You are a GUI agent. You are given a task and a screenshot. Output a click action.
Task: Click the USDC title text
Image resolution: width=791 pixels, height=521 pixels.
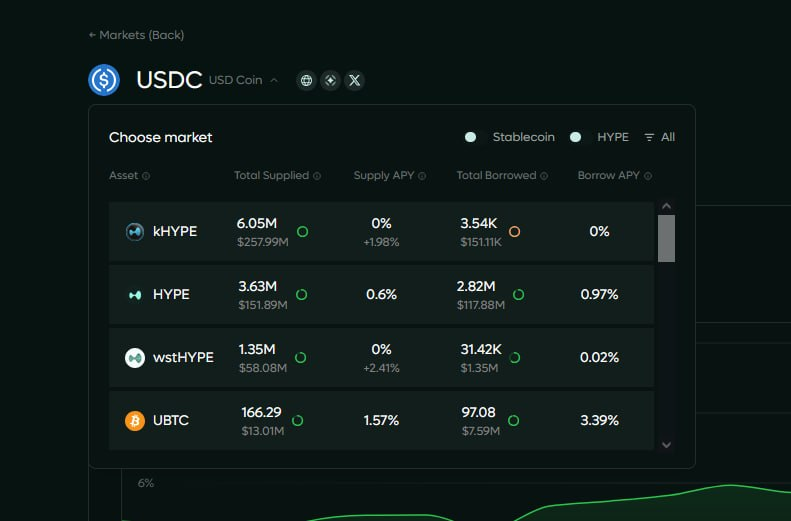(x=169, y=80)
